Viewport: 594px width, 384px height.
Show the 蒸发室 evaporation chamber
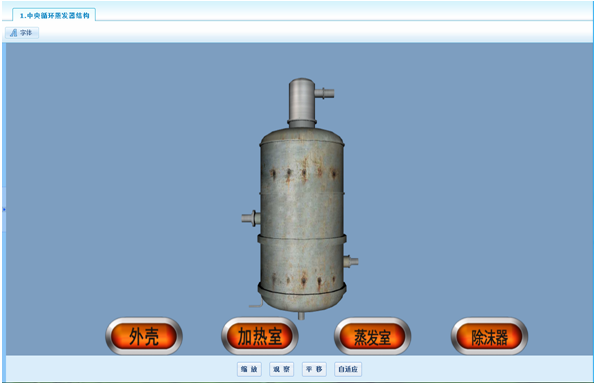pyautogui.click(x=372, y=336)
